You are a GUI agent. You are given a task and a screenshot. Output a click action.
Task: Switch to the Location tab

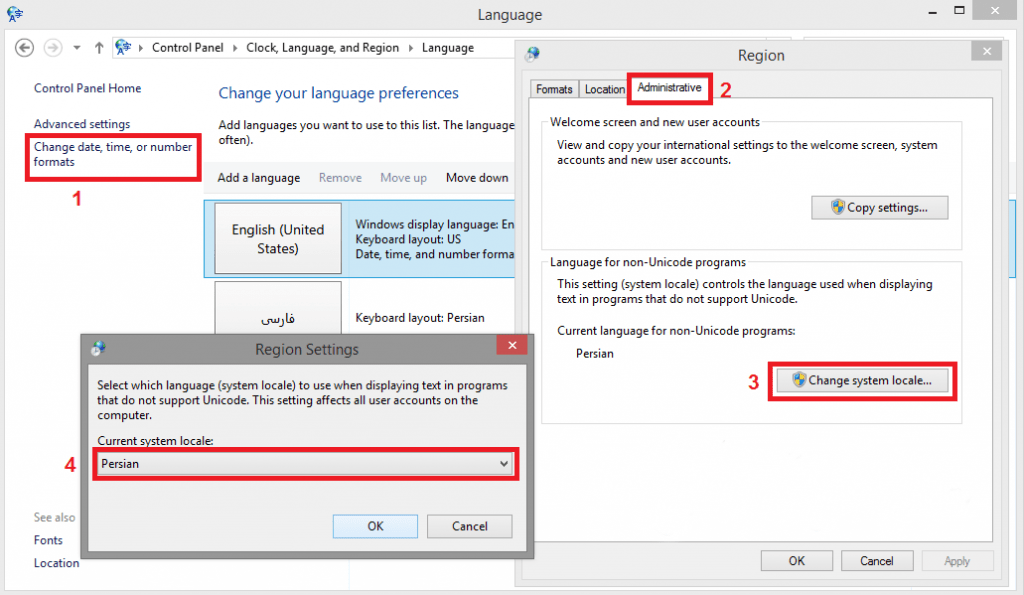pyautogui.click(x=604, y=89)
